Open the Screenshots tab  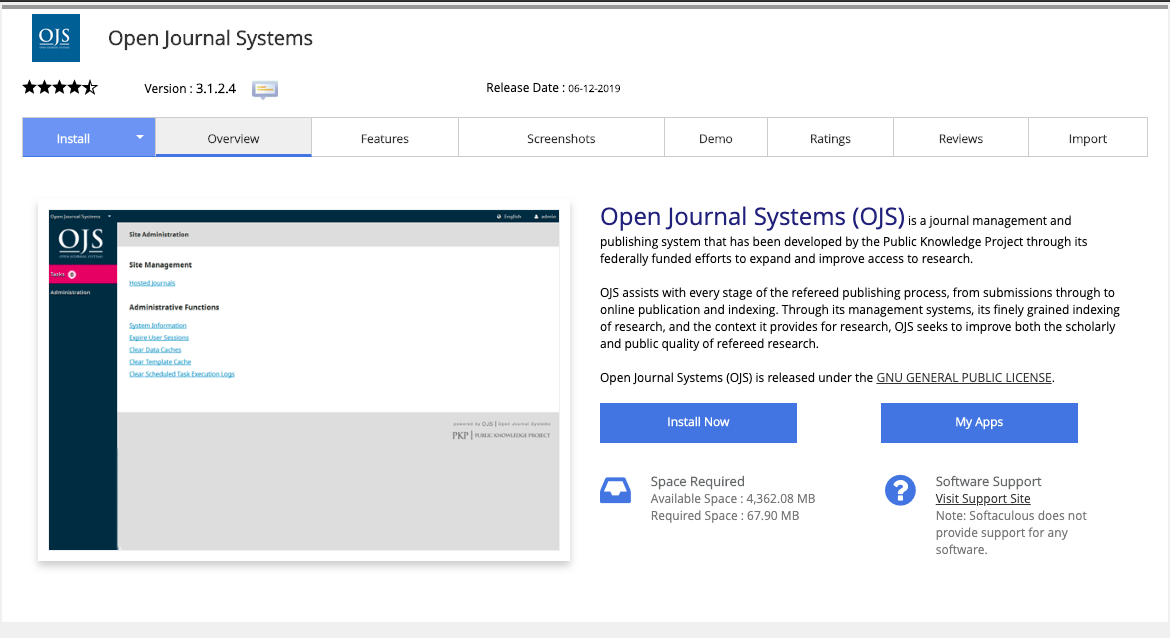click(561, 138)
